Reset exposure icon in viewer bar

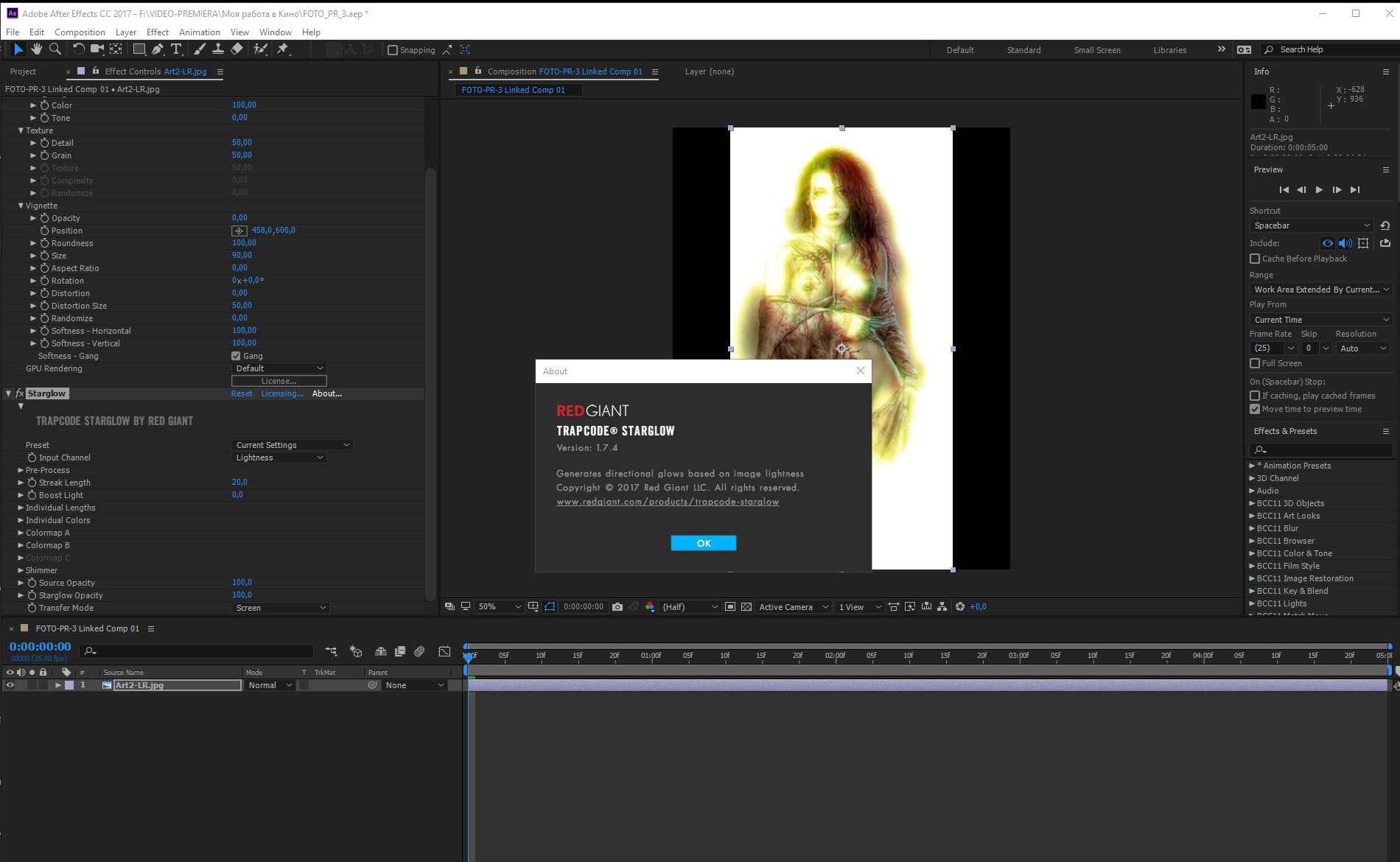pyautogui.click(x=959, y=607)
